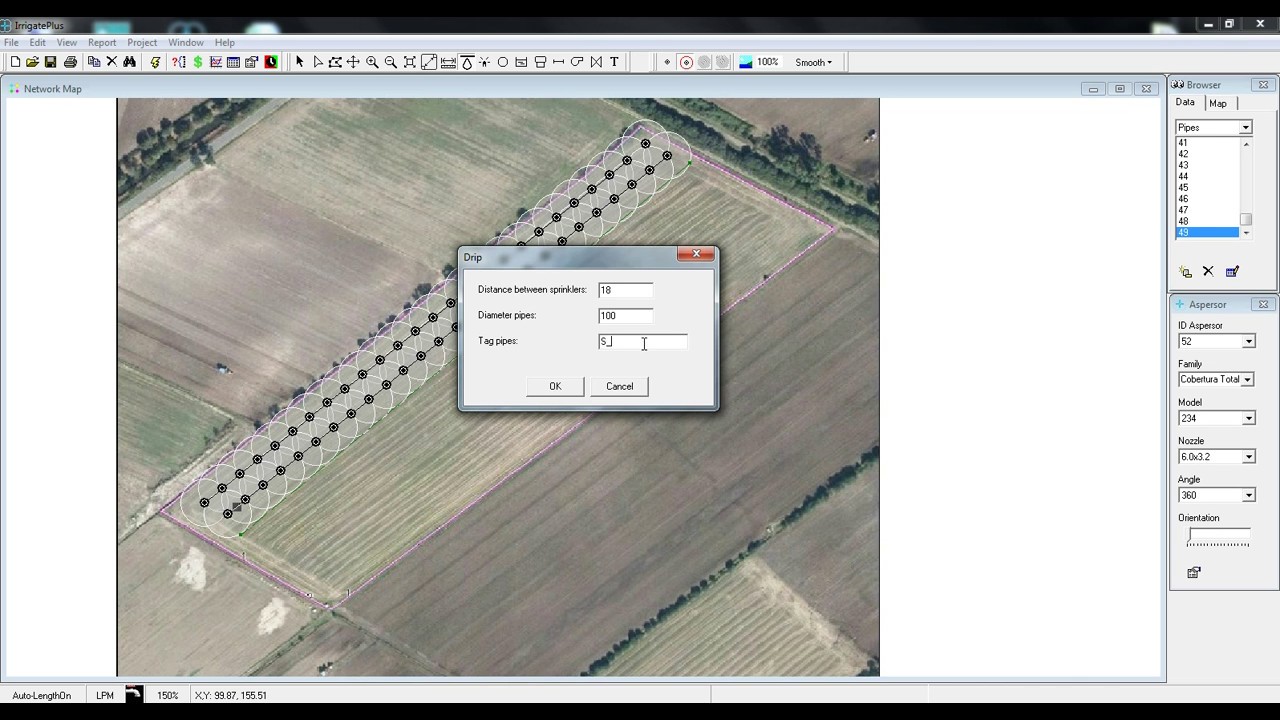1280x720 pixels.
Task: Click the Distance between sprinklers field
Action: click(625, 290)
